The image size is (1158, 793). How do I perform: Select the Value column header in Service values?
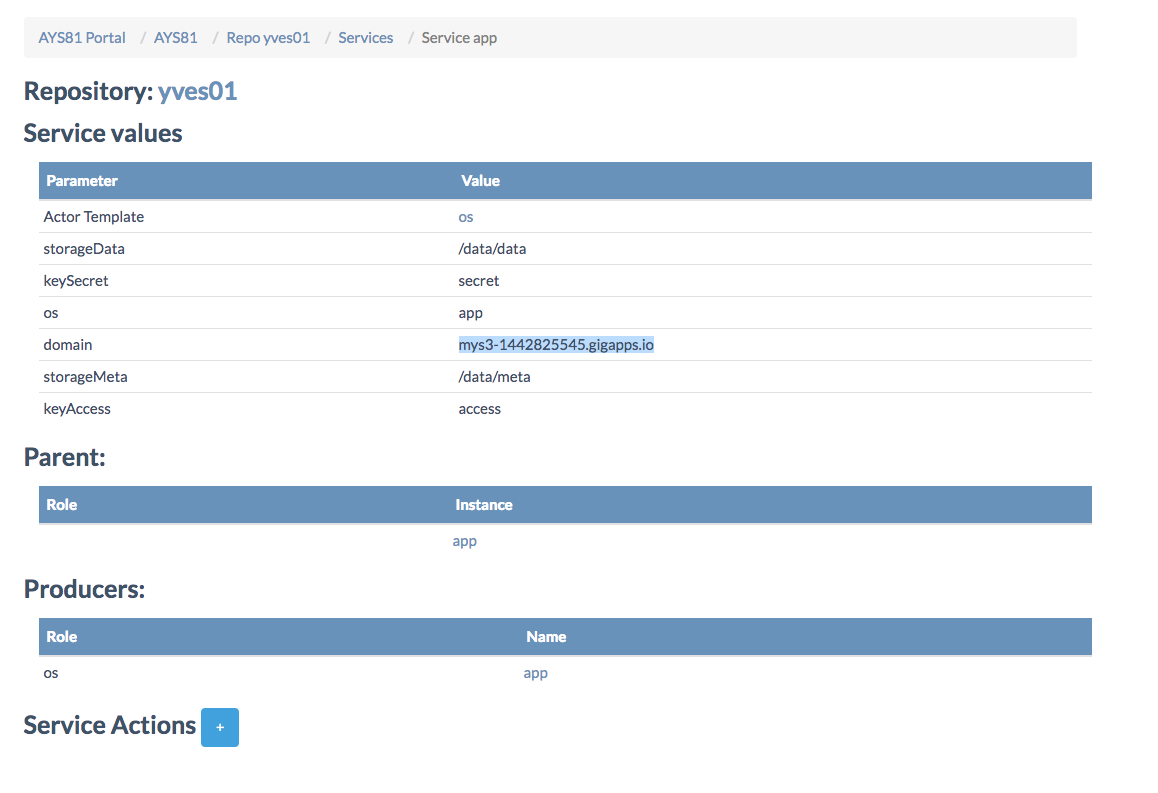pos(480,181)
